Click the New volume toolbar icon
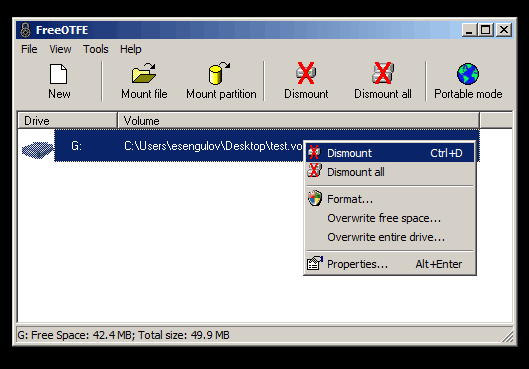The image size is (529, 369). pyautogui.click(x=59, y=74)
